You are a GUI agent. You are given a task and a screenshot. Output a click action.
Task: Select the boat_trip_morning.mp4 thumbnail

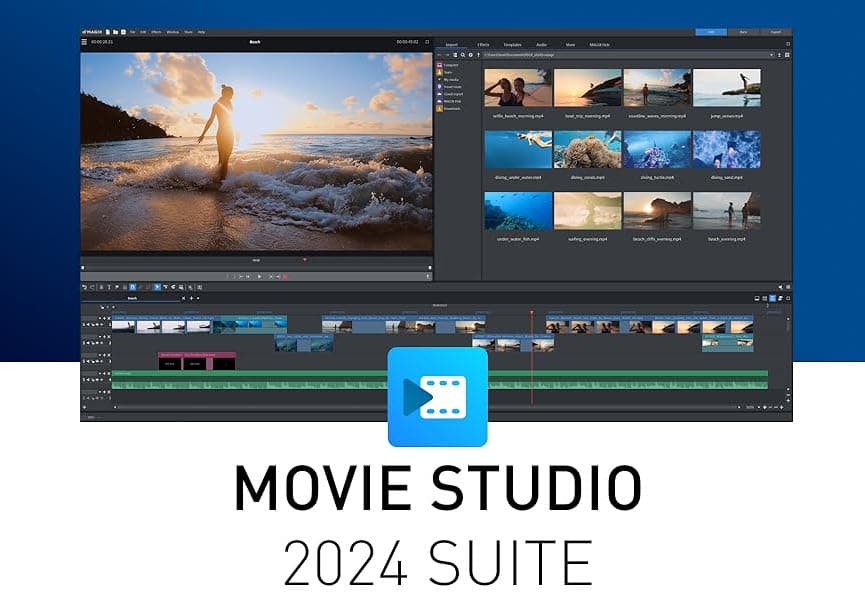tap(588, 88)
